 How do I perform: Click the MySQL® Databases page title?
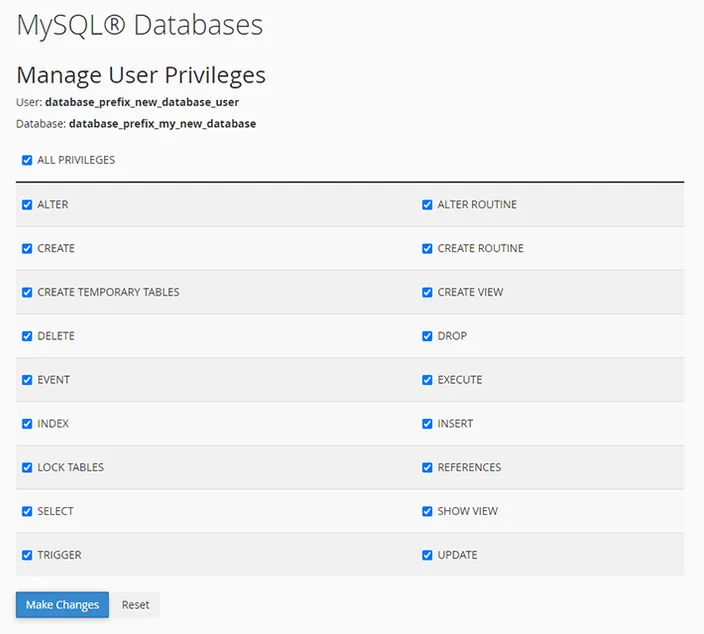(140, 25)
